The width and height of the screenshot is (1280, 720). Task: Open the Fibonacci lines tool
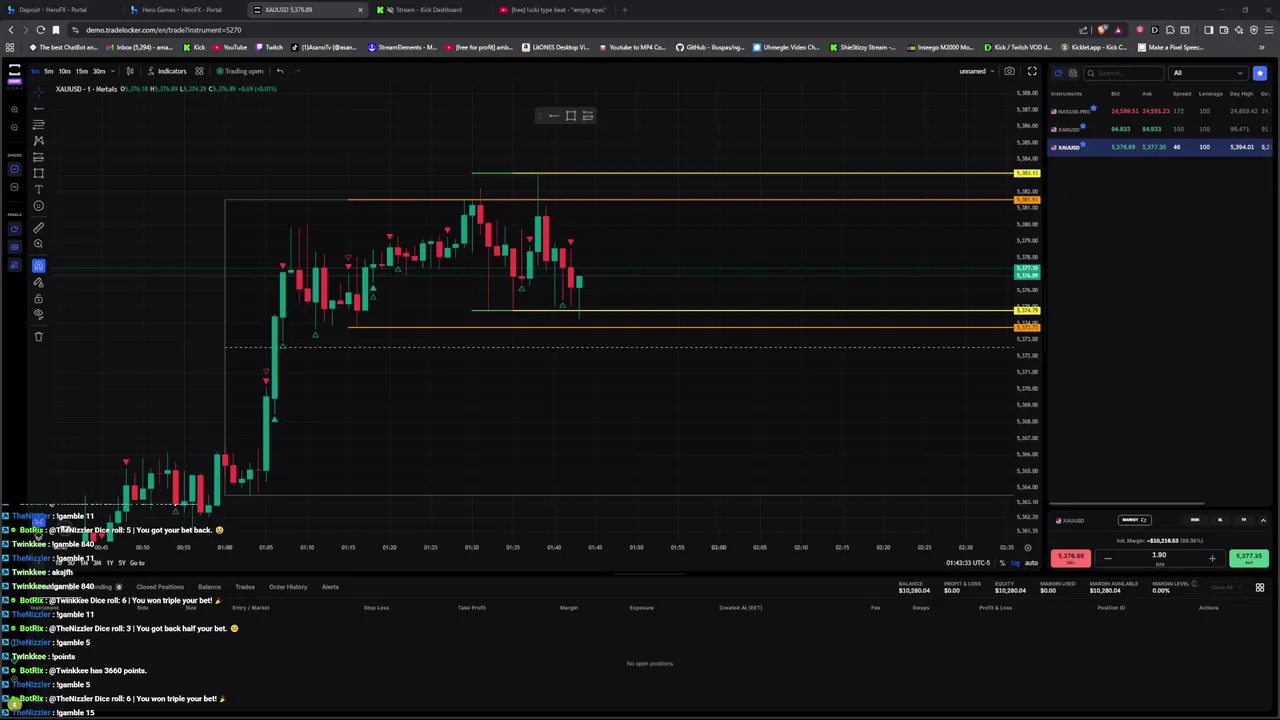(x=39, y=124)
